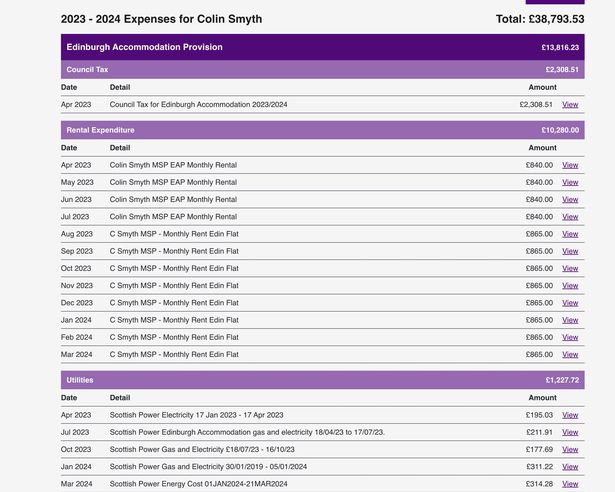Select Scottish Power Energy Cost 01JAN2024-21MAR2024
The height and width of the screenshot is (492, 615).
(198, 484)
